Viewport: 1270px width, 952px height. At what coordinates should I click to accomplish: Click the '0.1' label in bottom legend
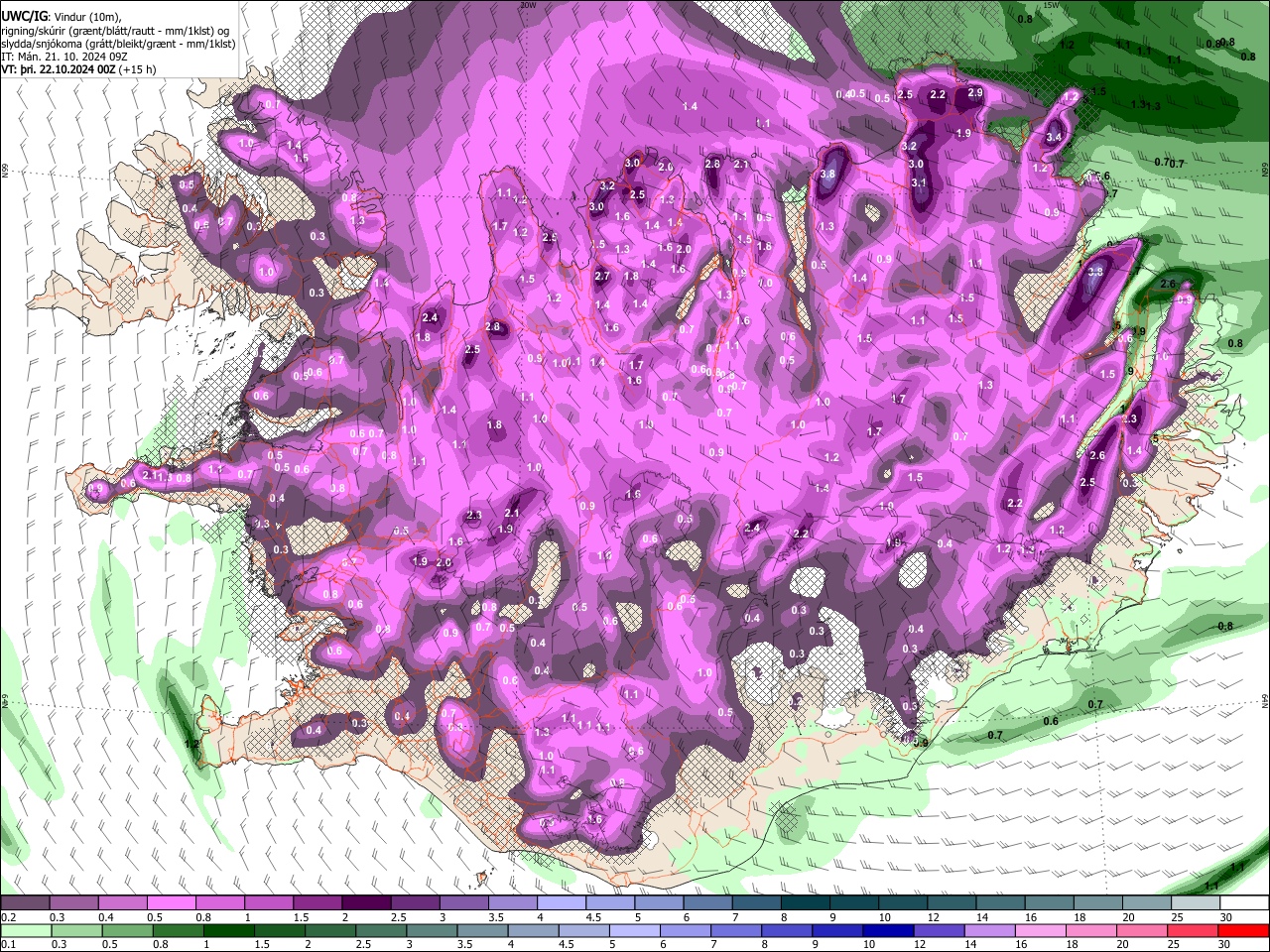point(8,945)
